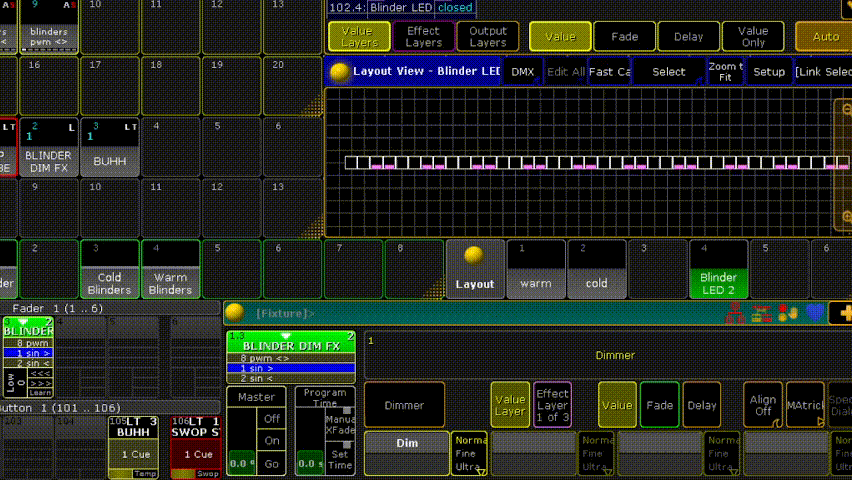This screenshot has width=852, height=480.
Task: Click the Master Go button
Action: 271,464
